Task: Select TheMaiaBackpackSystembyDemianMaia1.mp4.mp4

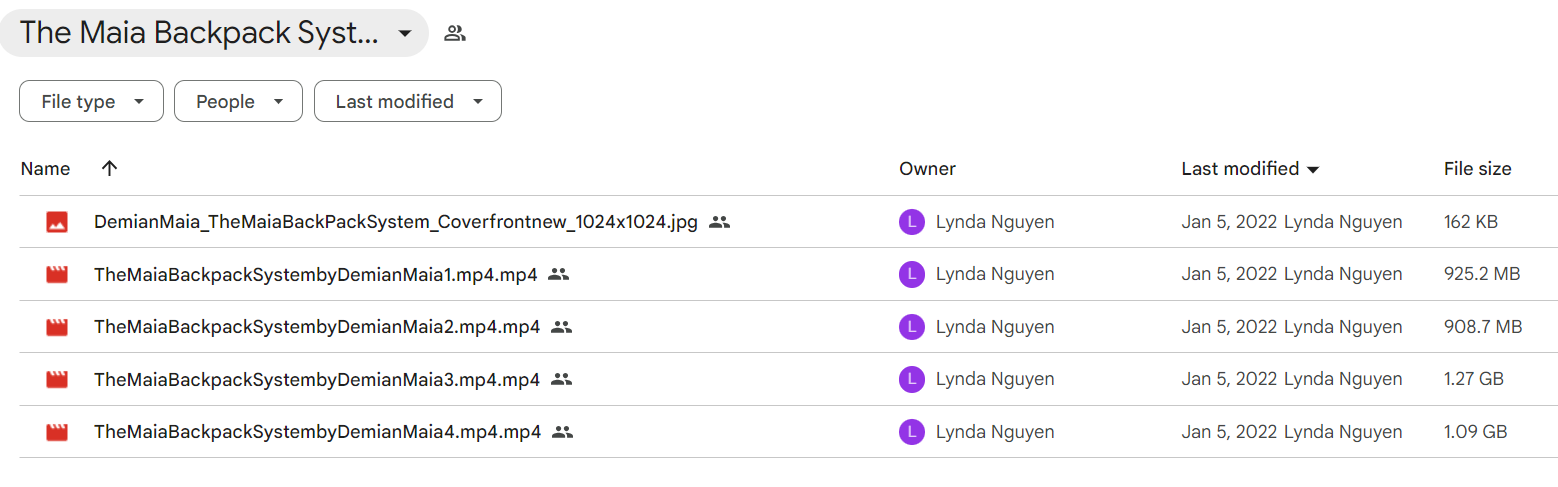Action: 316,274
